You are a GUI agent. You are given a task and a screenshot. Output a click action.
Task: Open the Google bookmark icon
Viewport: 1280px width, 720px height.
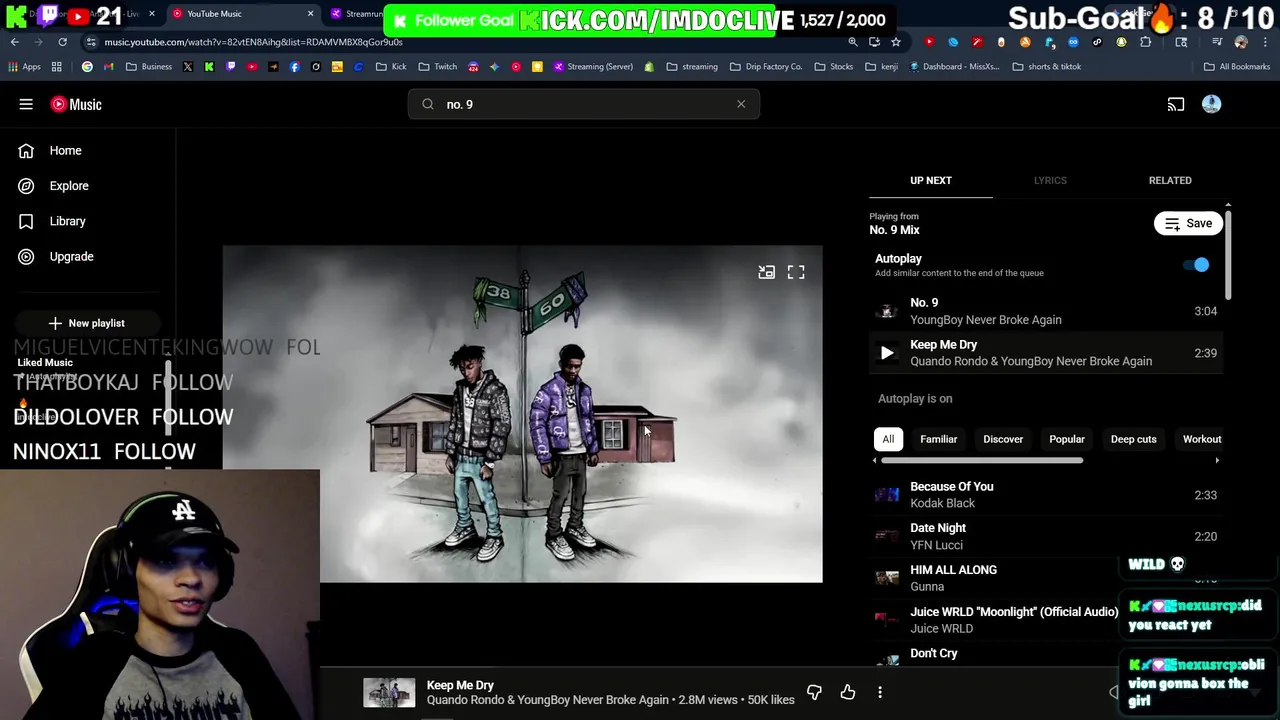(x=87, y=67)
